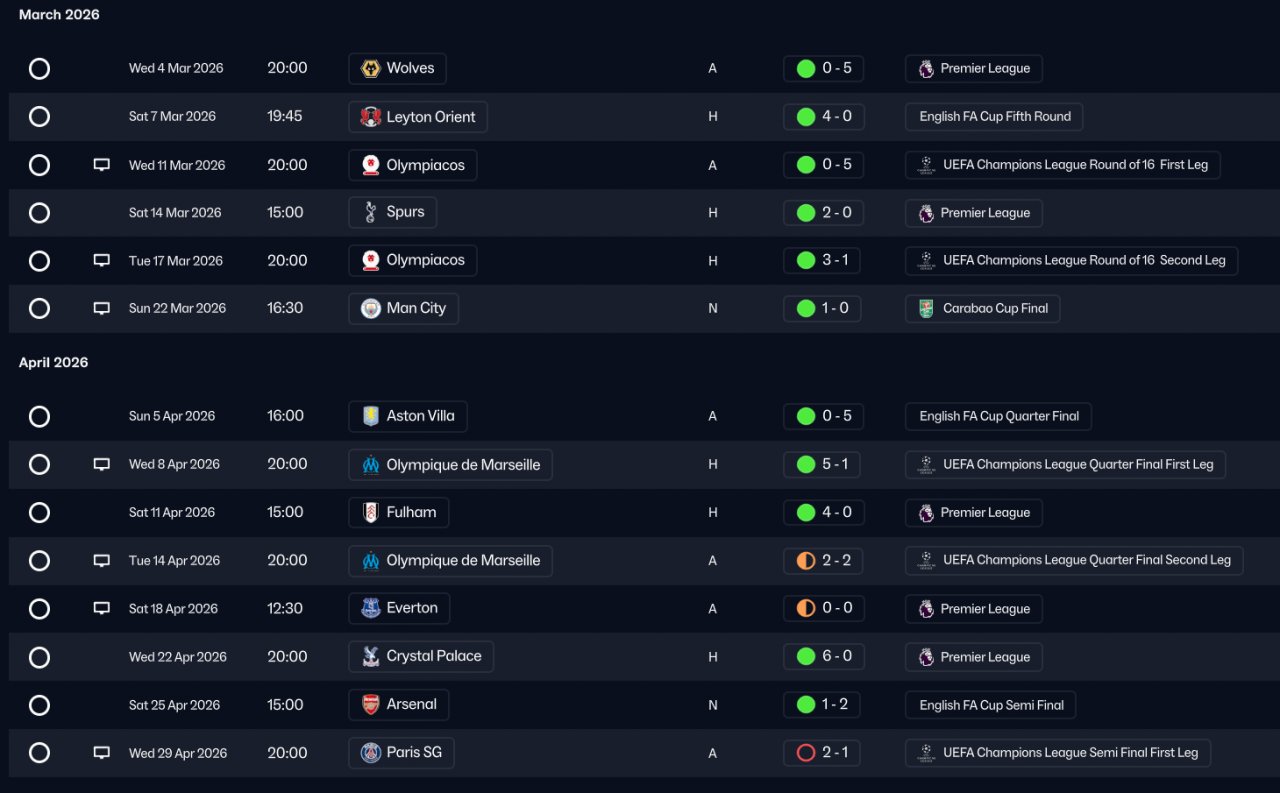Open the 2 - 1 Paris SG loss result
The height and width of the screenshot is (793, 1280).
click(x=836, y=753)
